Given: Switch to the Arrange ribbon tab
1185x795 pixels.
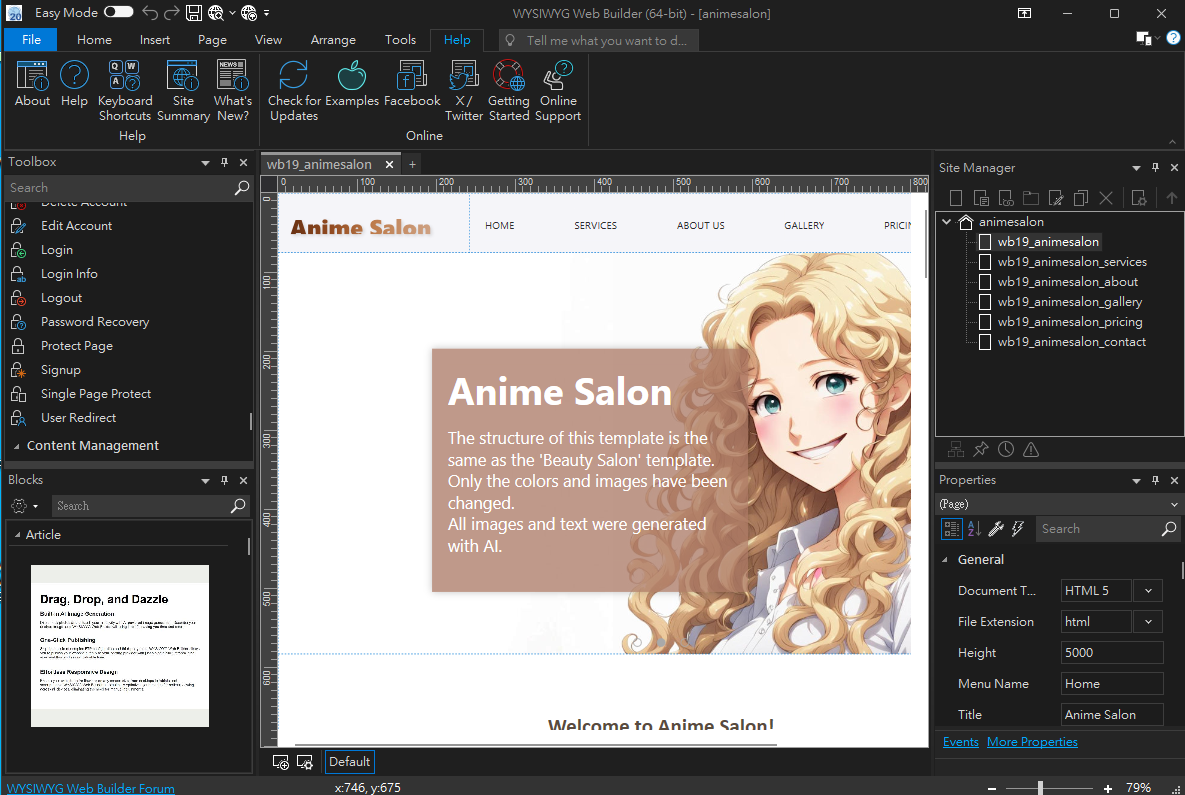Looking at the screenshot, I should [x=333, y=39].
